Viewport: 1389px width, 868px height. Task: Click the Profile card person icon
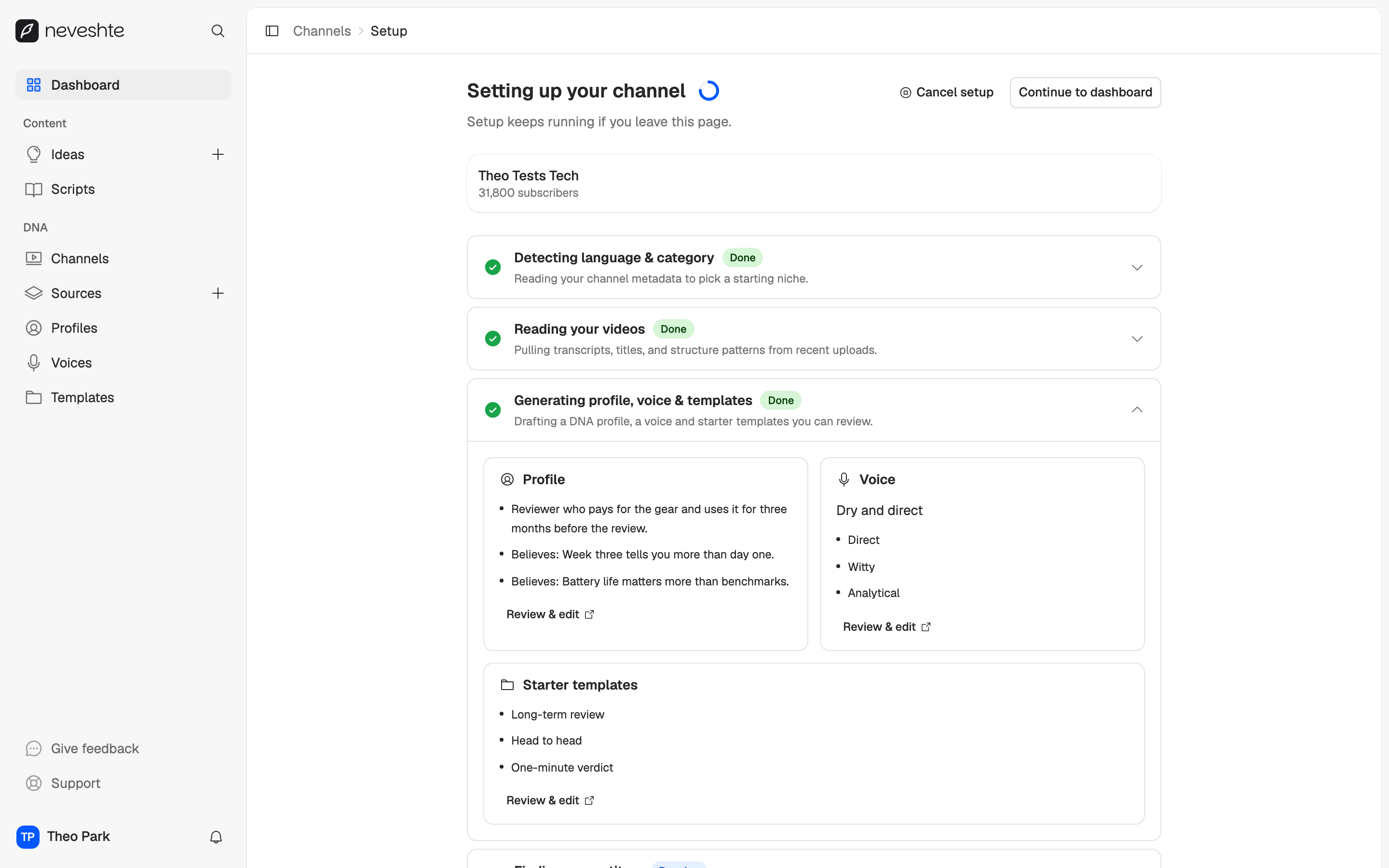[507, 479]
